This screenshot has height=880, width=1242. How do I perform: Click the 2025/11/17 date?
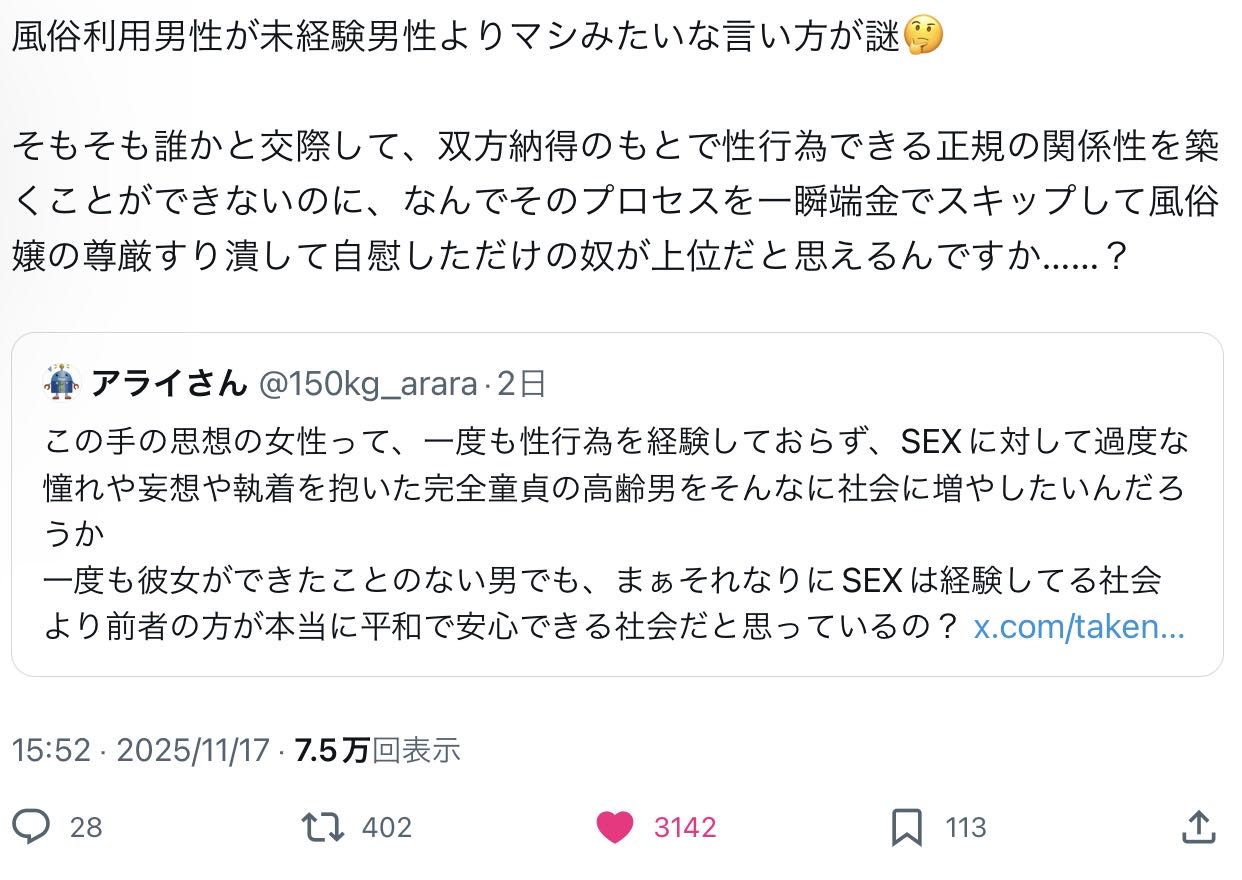tap(194, 750)
